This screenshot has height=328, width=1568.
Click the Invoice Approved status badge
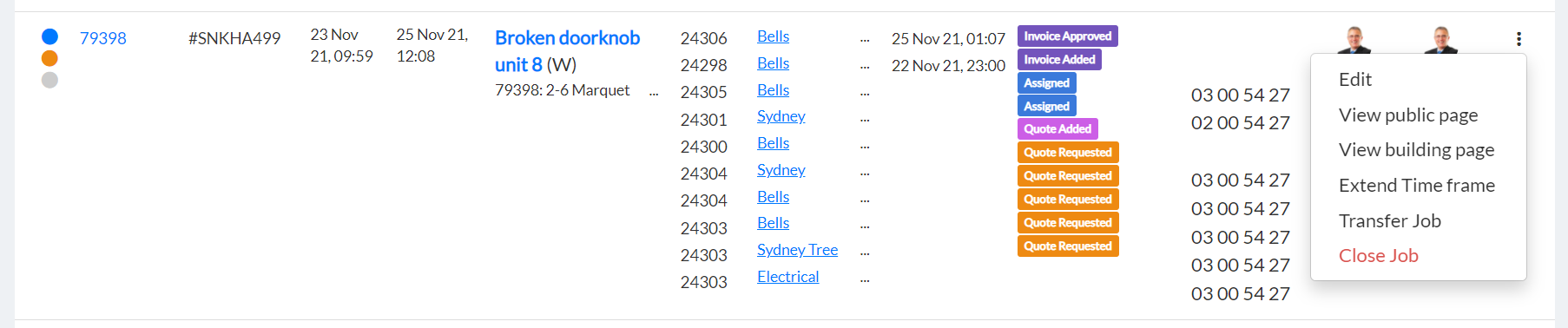click(x=1067, y=36)
